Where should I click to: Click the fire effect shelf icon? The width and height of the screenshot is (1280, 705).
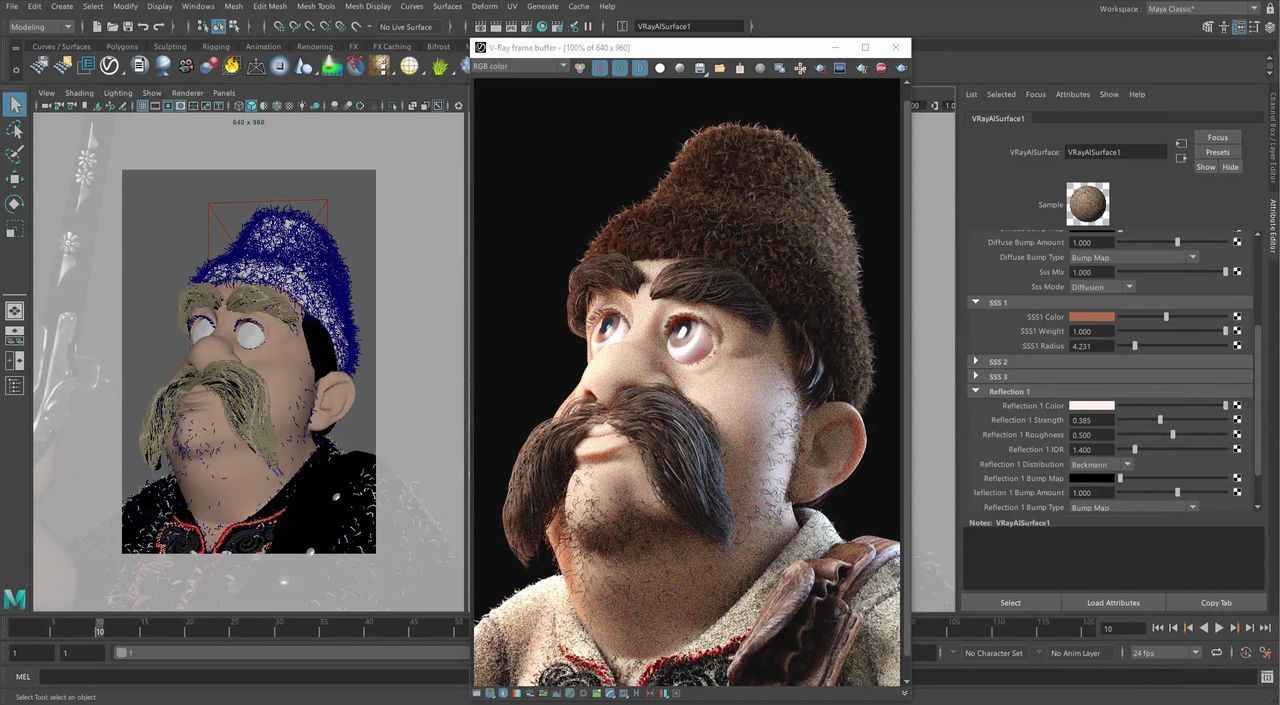(x=232, y=66)
